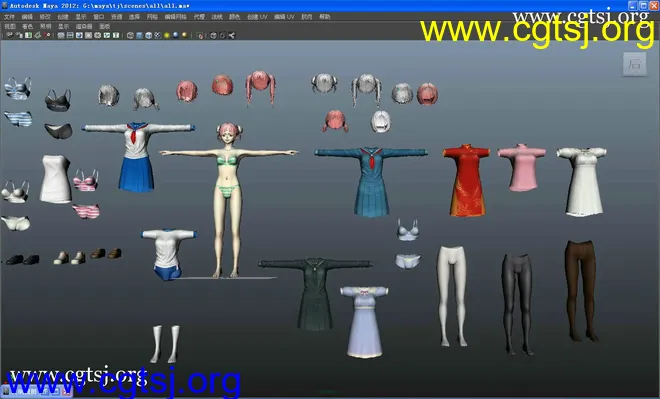The height and width of the screenshot is (399, 660).
Task: Toggle the field chart icon
Action: (97, 35)
